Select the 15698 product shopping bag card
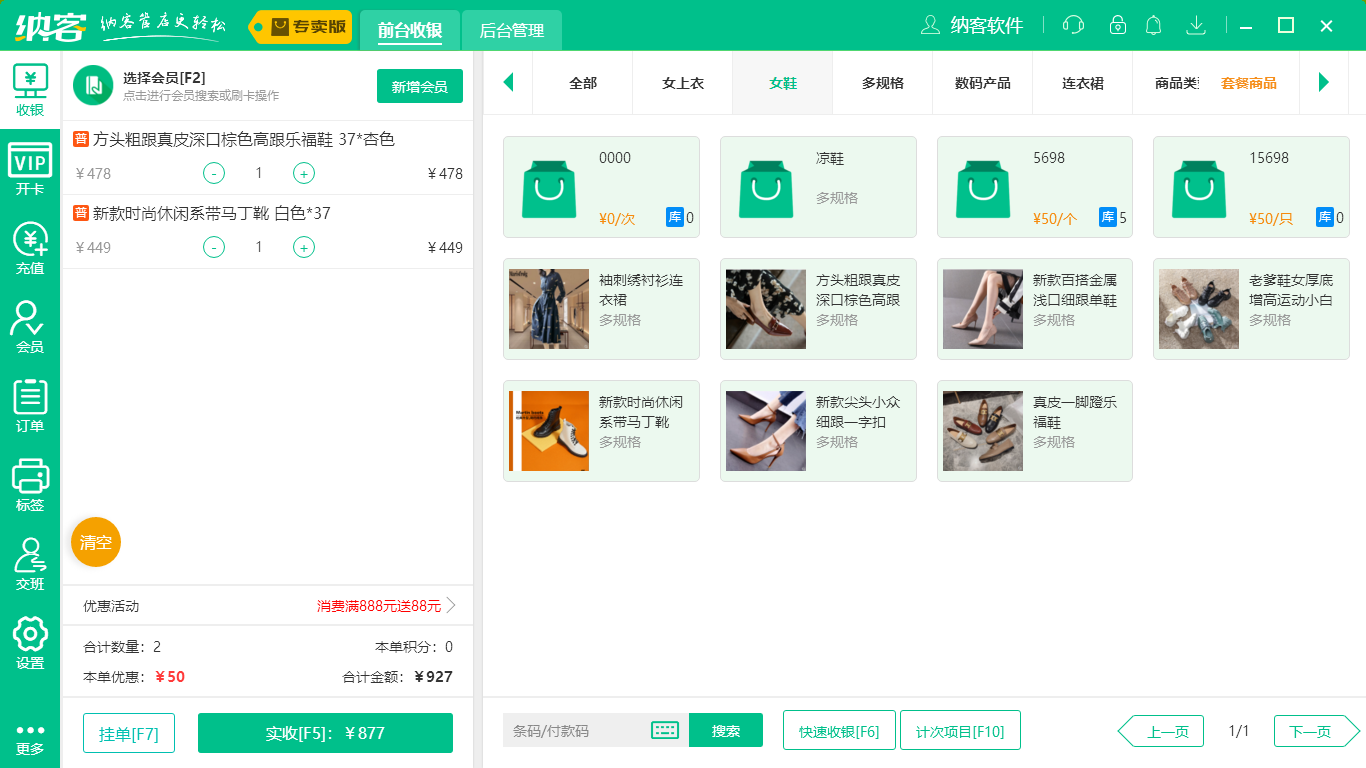The image size is (1366, 768). coord(1251,187)
